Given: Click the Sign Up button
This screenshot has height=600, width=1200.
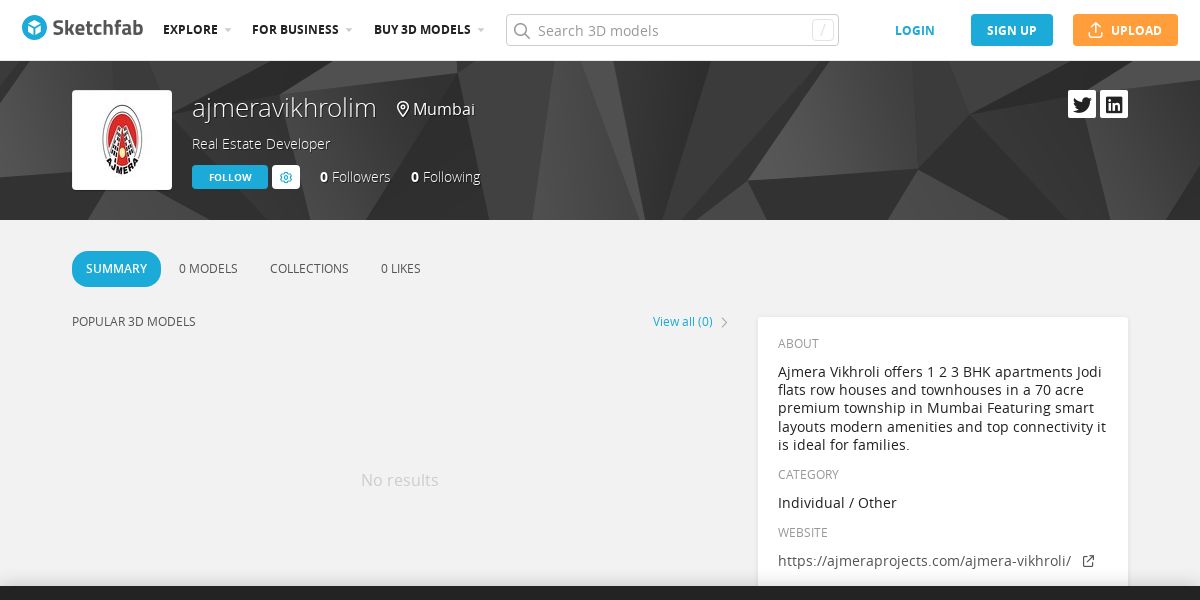Looking at the screenshot, I should tap(1012, 30).
